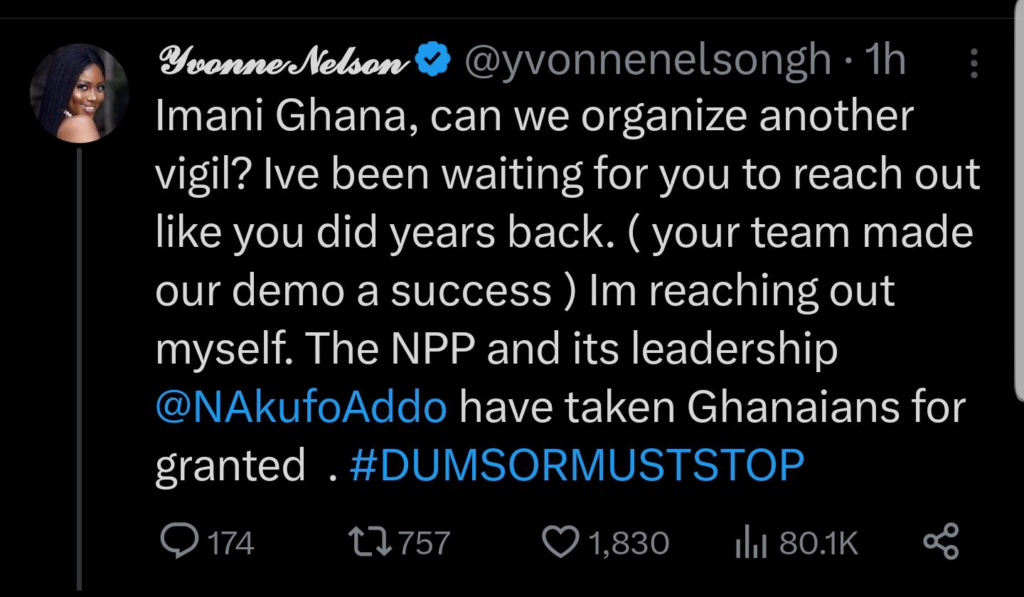Open the three-dot more options menu
Viewport: 1024px width, 597px height.
974,64
